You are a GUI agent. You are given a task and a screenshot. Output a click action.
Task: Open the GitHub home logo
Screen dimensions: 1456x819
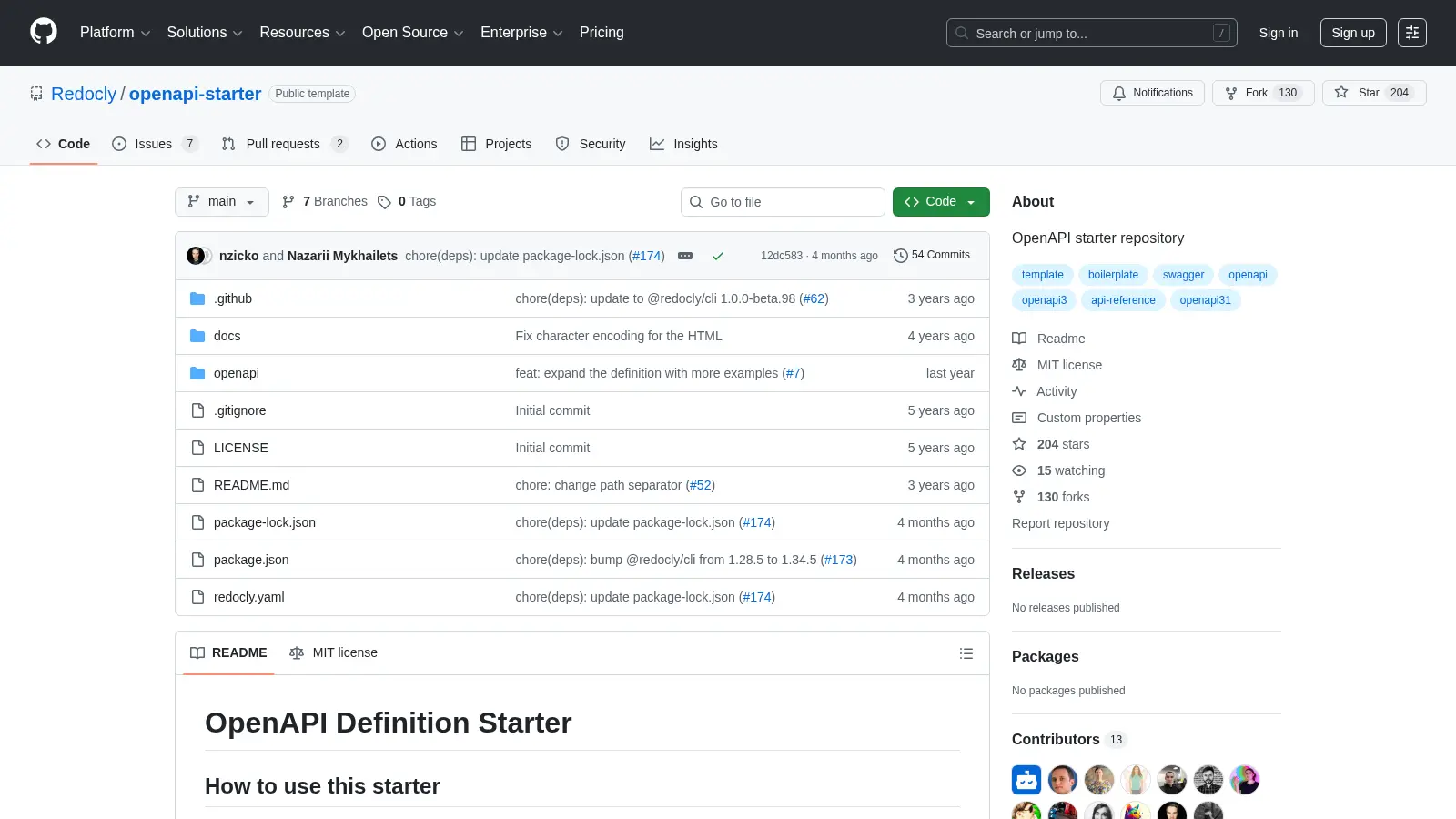(x=44, y=32)
